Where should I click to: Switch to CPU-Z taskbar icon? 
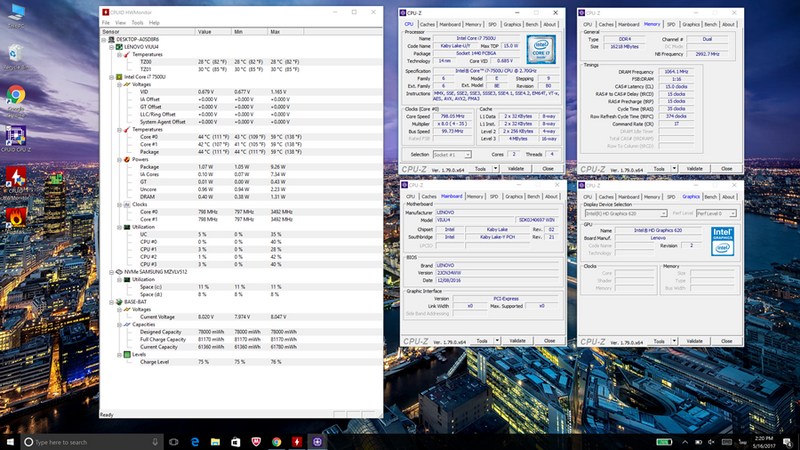[317, 442]
